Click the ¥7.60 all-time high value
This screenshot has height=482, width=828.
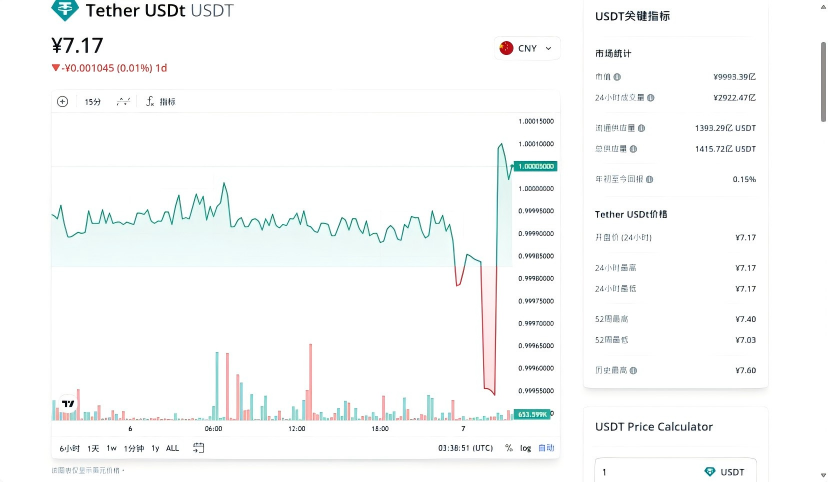[746, 371]
